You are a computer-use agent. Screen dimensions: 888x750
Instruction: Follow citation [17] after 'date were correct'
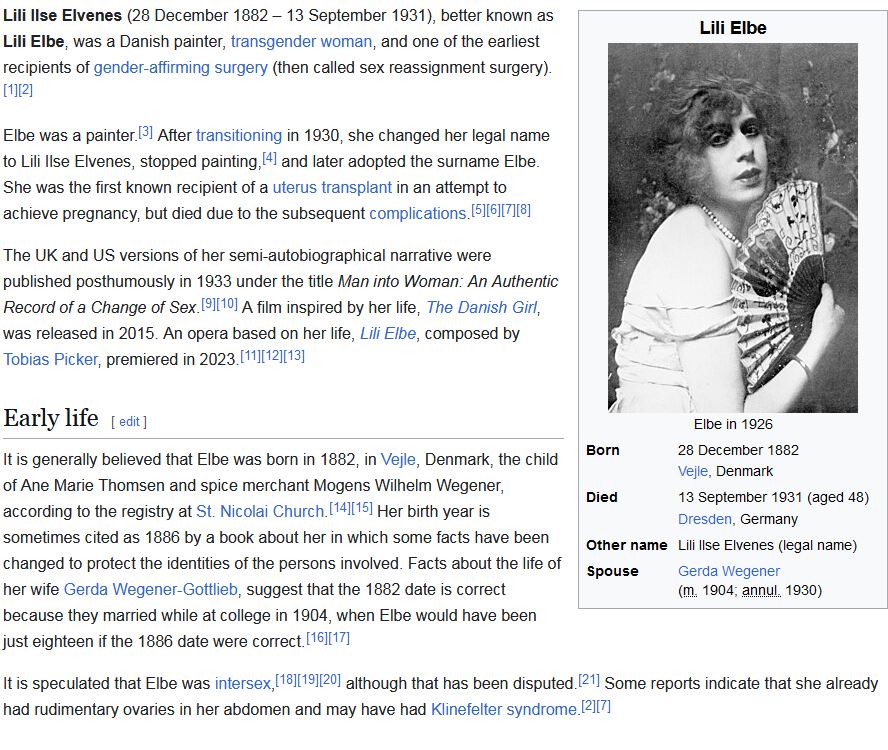[x=339, y=638]
